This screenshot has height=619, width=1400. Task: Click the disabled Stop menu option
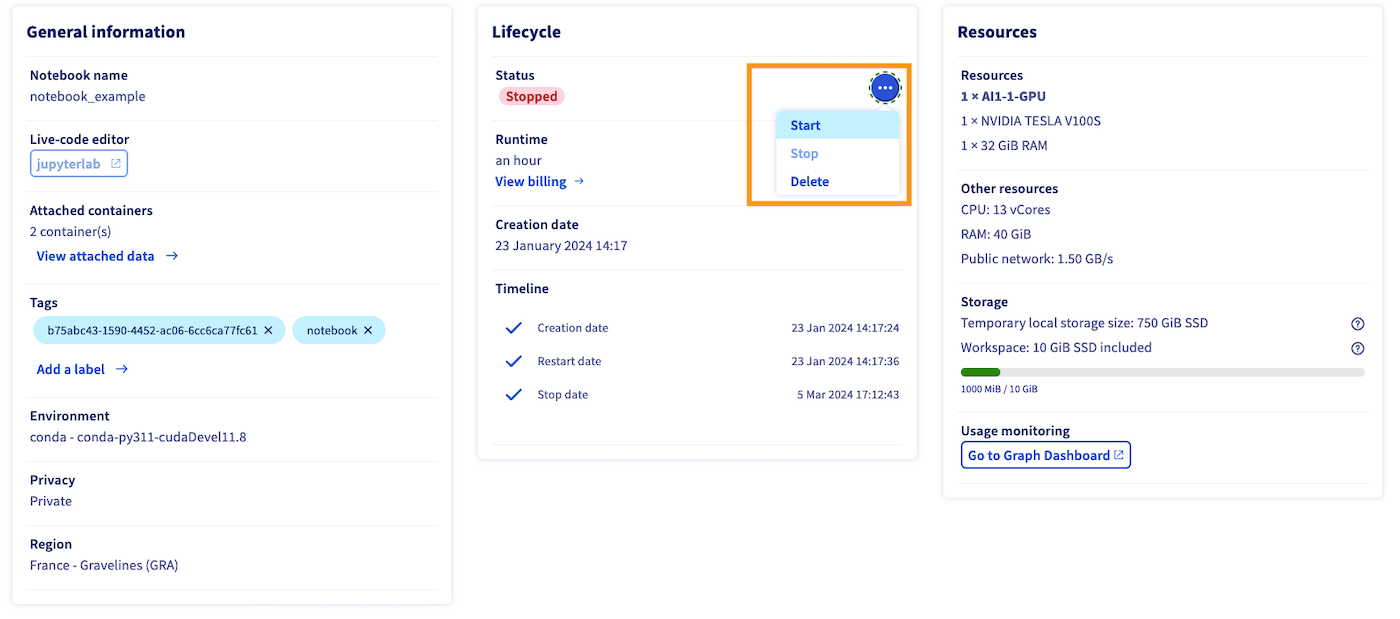(x=804, y=153)
